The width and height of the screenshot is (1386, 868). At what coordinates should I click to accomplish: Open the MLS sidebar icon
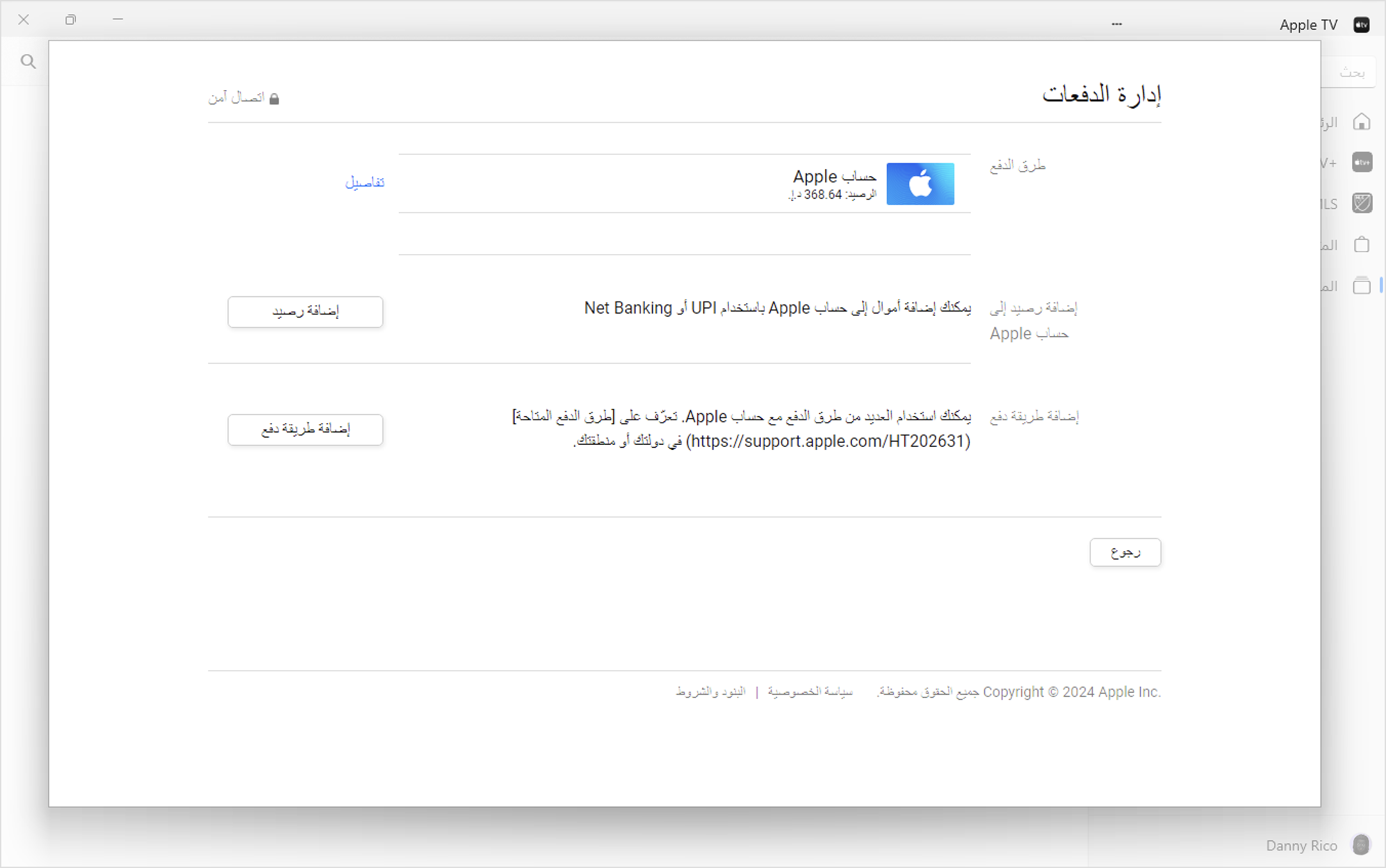coord(1362,204)
